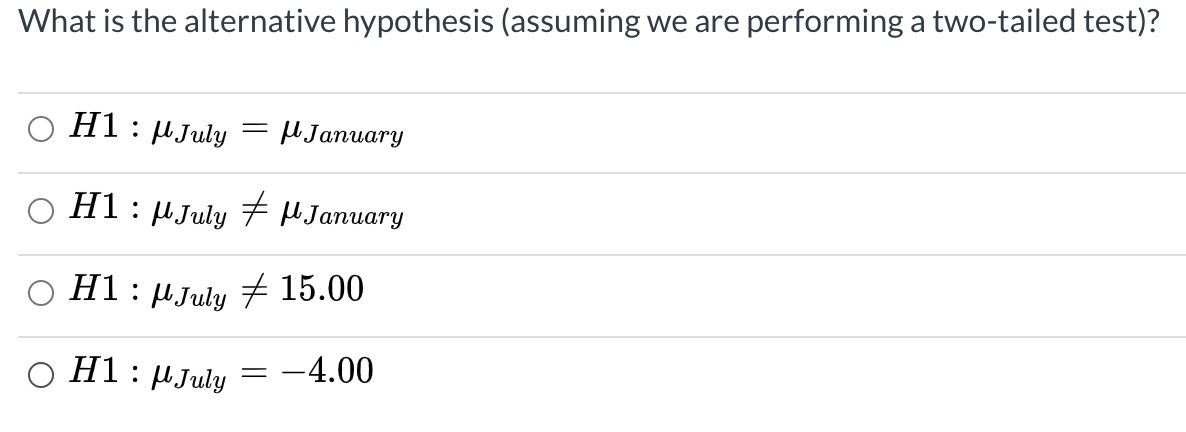Click the H1 label in the 15.00 answer
This screenshot has height=432, width=1186.
click(94, 290)
